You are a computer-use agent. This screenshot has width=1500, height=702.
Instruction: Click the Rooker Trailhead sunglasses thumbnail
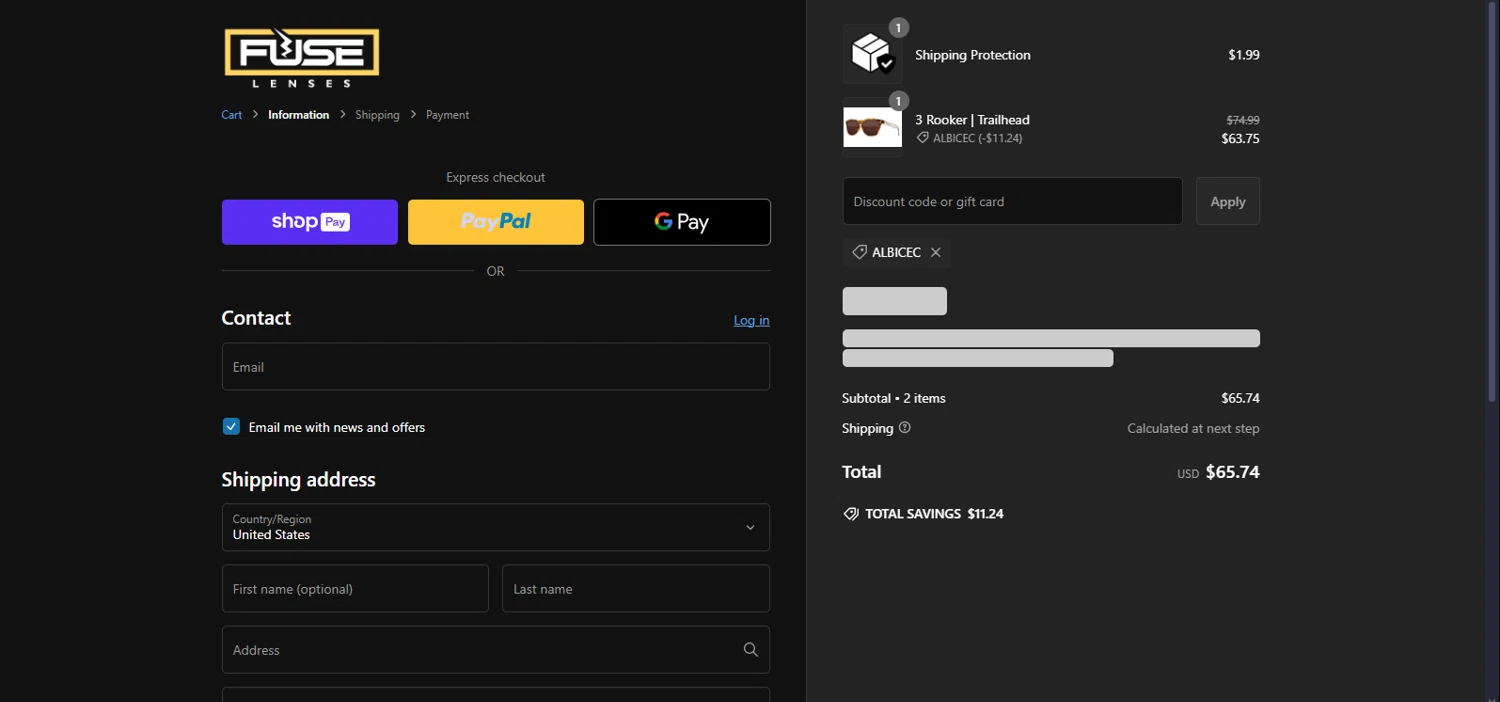click(x=872, y=128)
